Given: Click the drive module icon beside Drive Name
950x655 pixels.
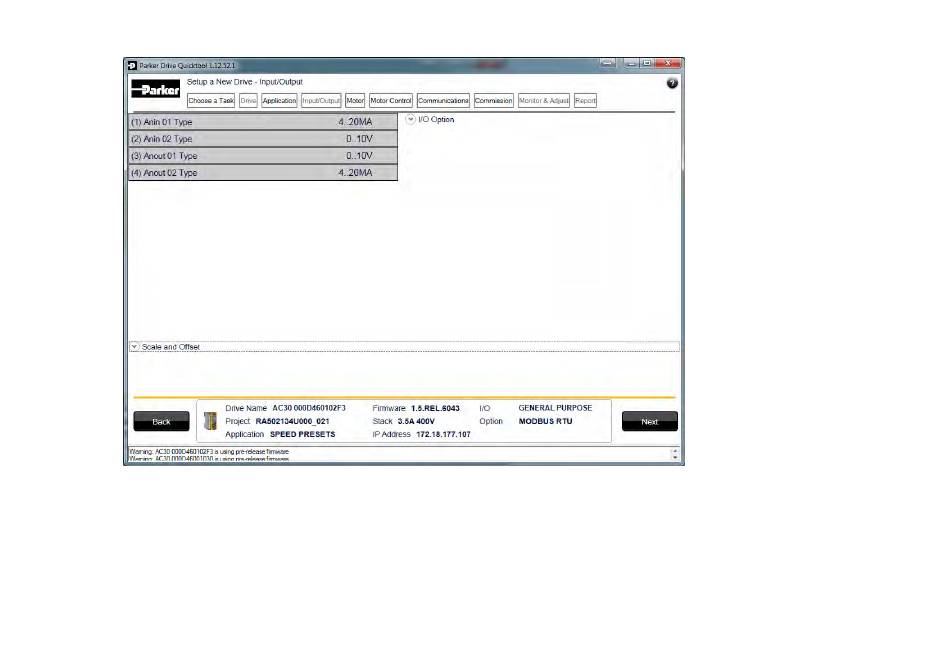Looking at the screenshot, I should coord(210,421).
